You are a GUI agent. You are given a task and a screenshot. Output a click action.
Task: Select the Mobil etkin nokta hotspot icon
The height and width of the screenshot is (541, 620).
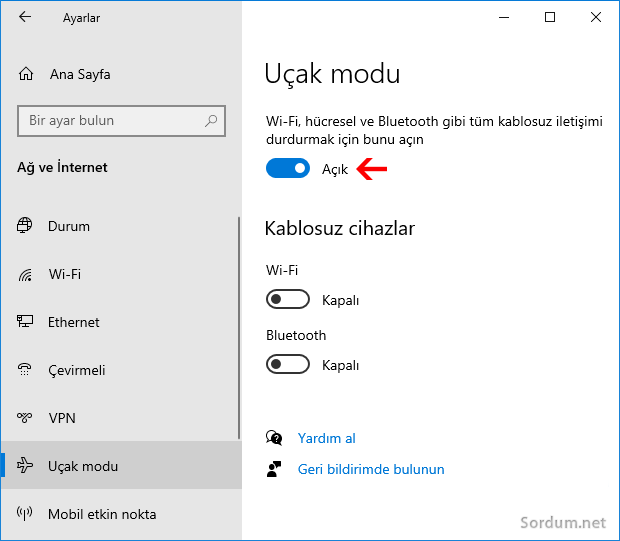tap(25, 514)
